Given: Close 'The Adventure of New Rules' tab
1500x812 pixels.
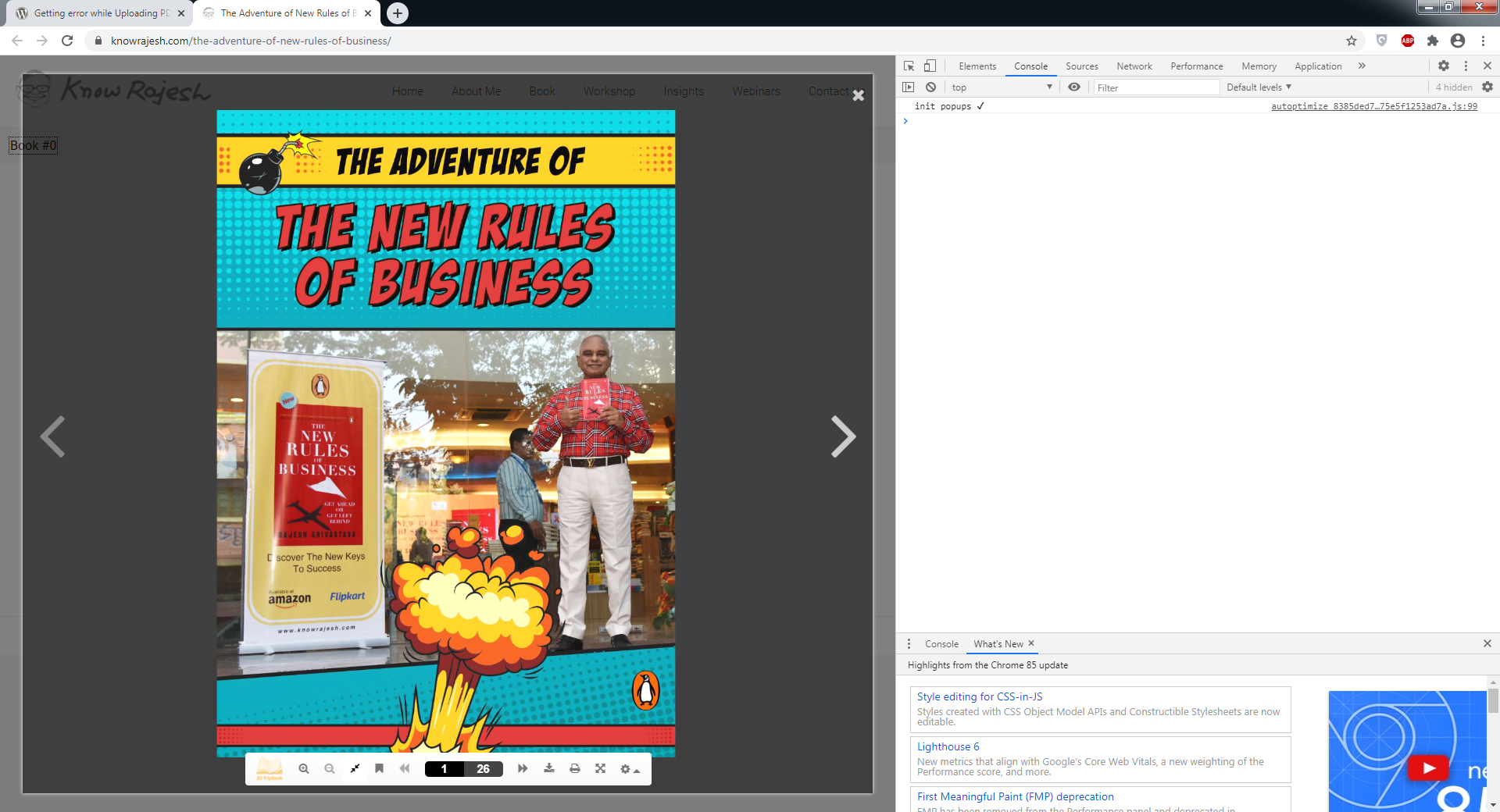Looking at the screenshot, I should click(x=368, y=13).
